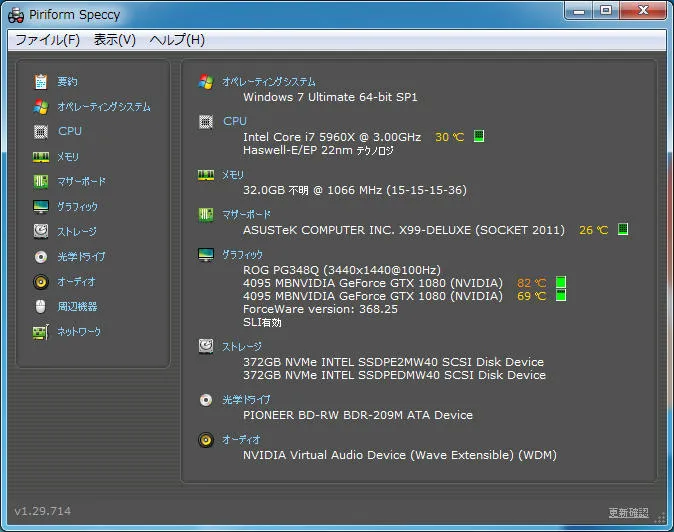
Task: Click the version text v1.29.714
Action: 43,511
